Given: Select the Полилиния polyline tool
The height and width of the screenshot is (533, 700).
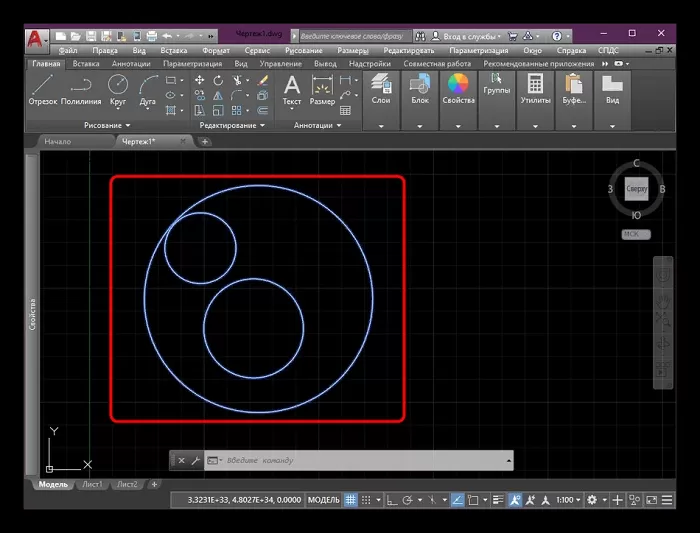Looking at the screenshot, I should tap(81, 90).
